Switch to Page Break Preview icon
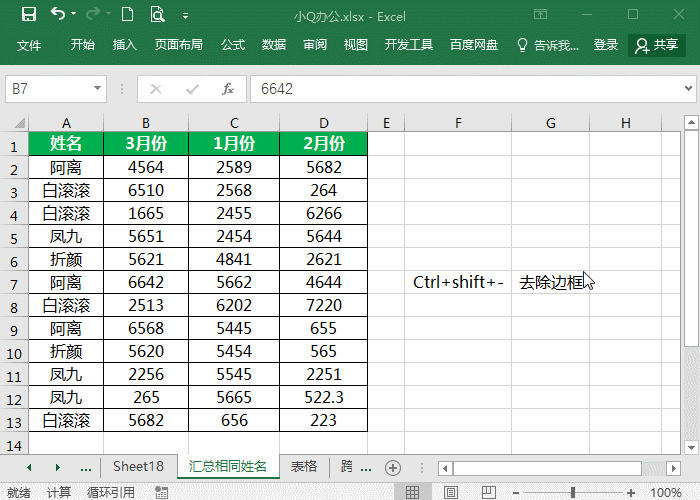 489,492
